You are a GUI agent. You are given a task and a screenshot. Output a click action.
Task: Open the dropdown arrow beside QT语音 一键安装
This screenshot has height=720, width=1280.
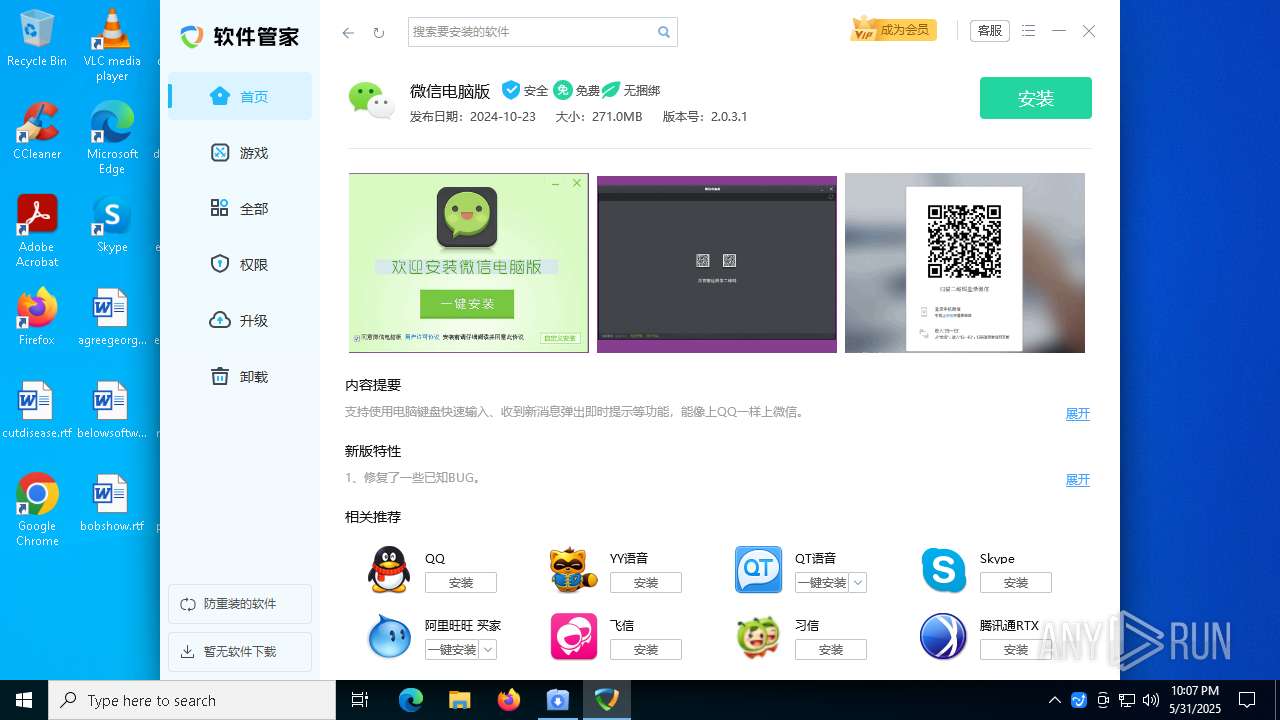(858, 582)
